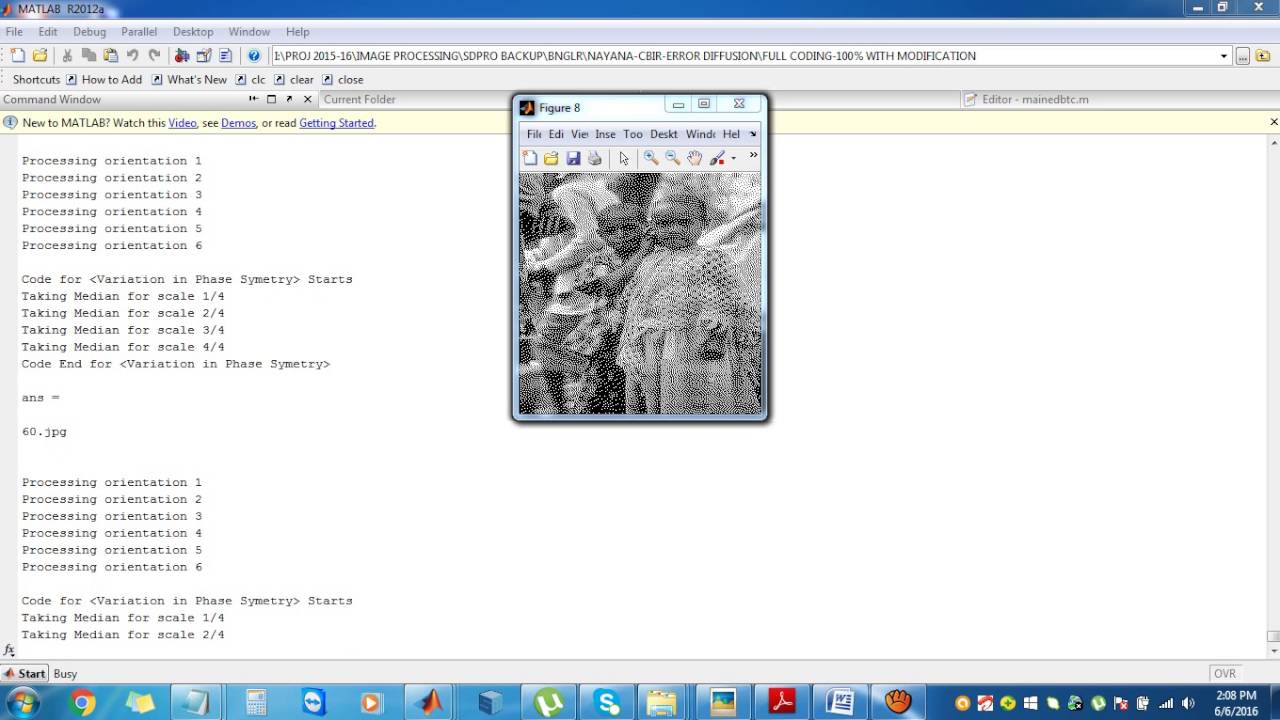Open the Debug menu
This screenshot has width=1280, height=720.
click(89, 32)
